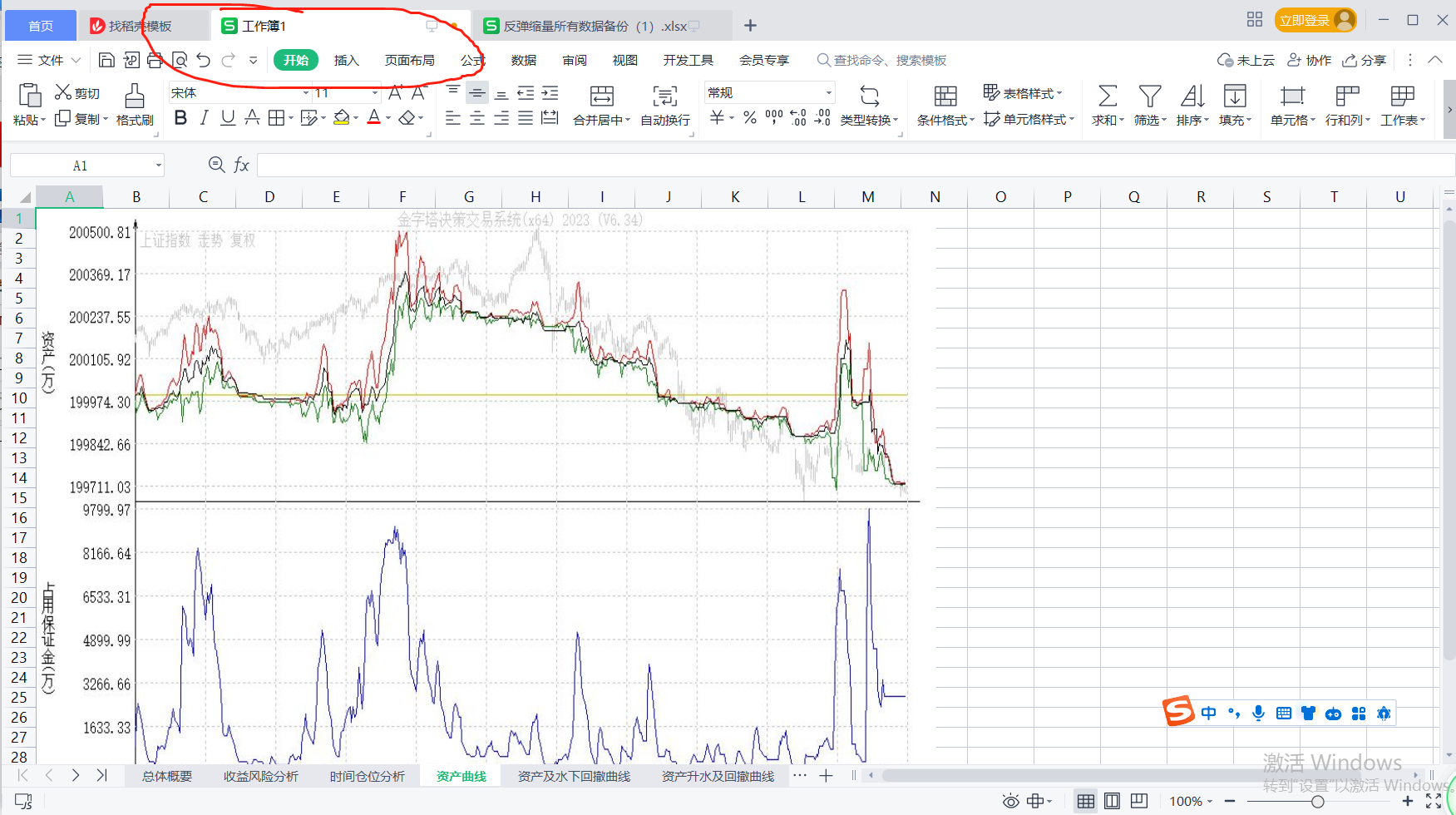Switch to Page Layout (页面布局) tab
Image resolution: width=1456 pixels, height=815 pixels.
pos(410,60)
